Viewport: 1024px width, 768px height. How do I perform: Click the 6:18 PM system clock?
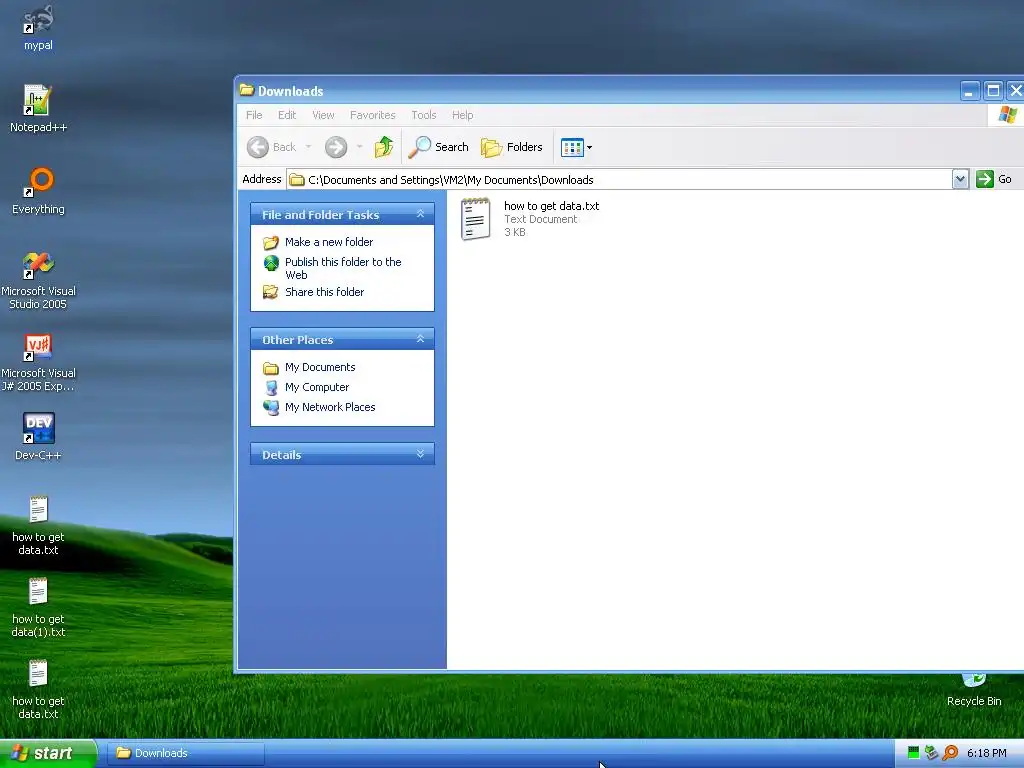tap(987, 753)
